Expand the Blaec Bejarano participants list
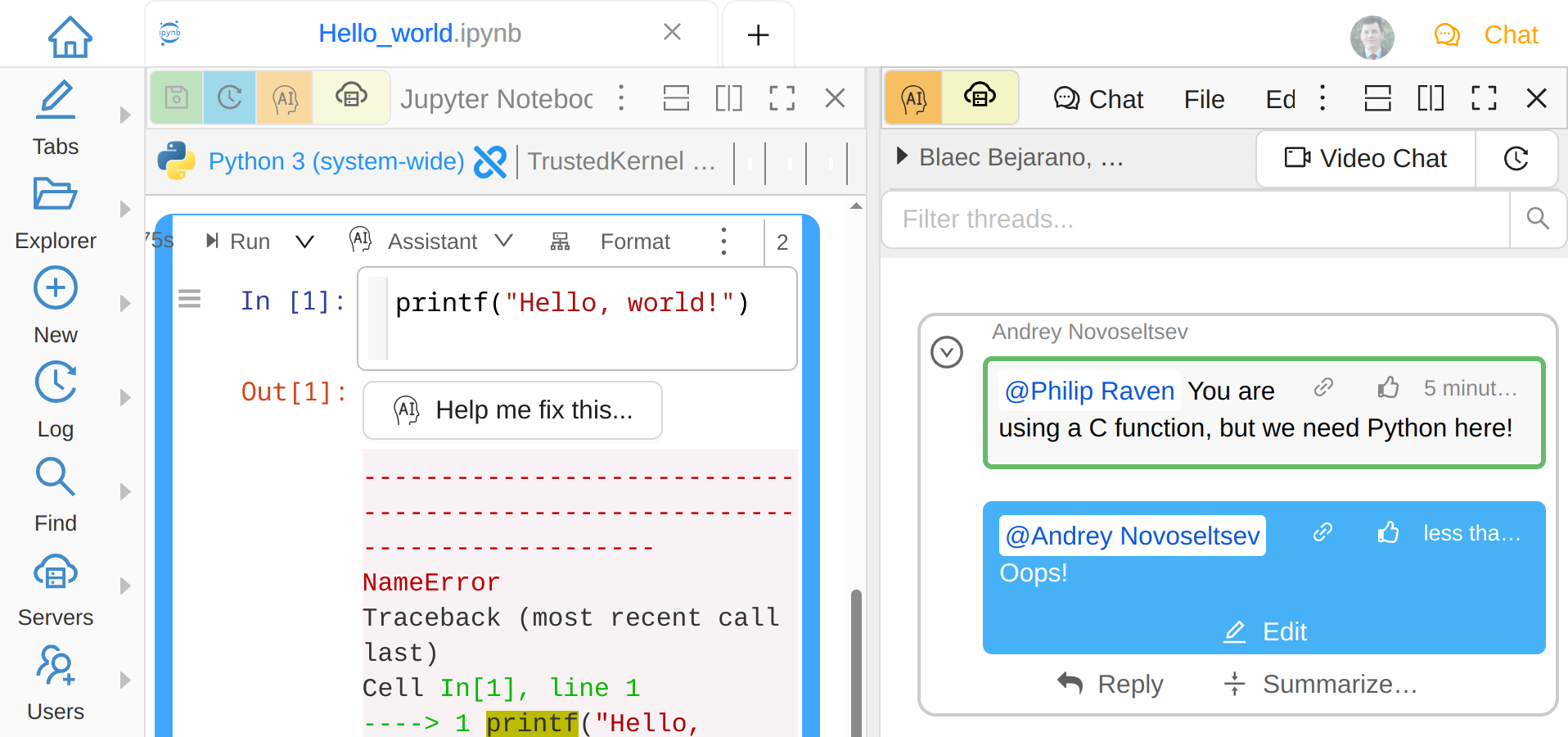Image resolution: width=1568 pixels, height=737 pixels. [x=902, y=156]
